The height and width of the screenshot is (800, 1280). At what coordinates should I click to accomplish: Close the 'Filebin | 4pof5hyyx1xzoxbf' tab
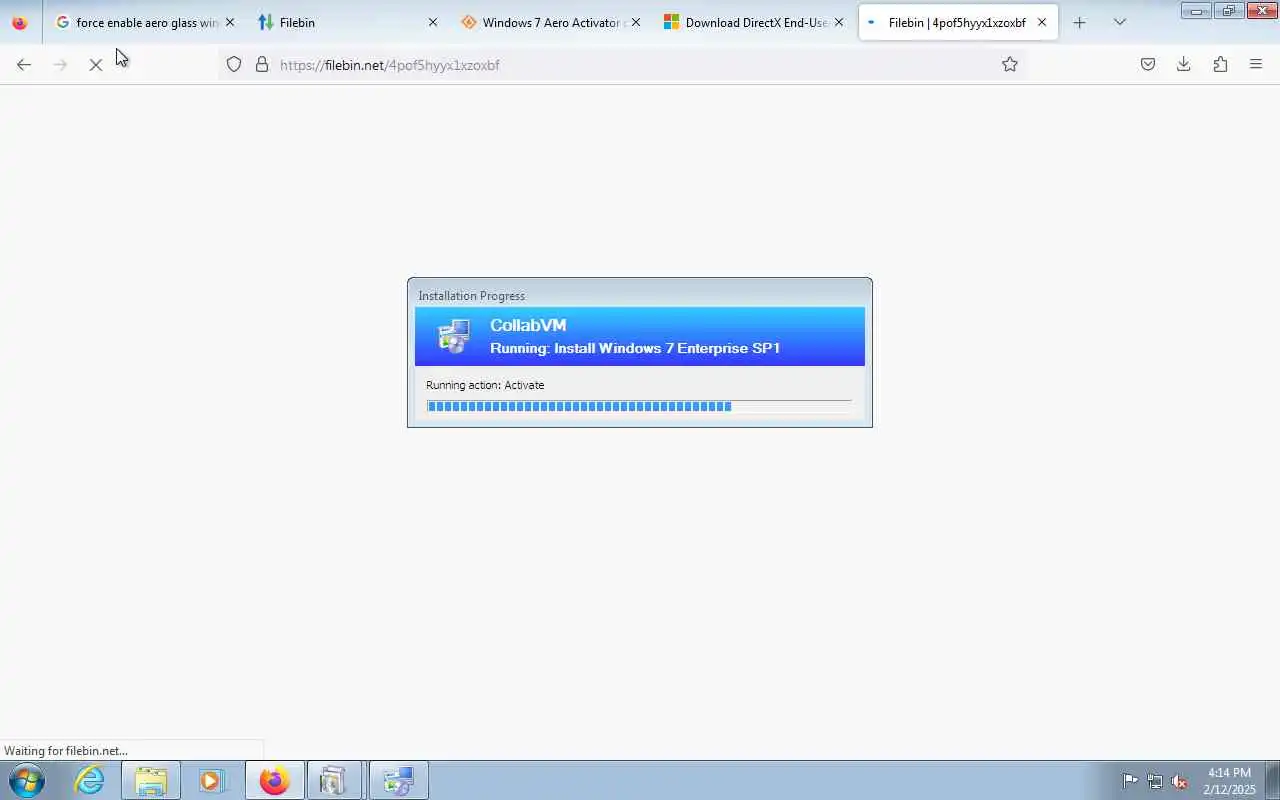(1042, 22)
